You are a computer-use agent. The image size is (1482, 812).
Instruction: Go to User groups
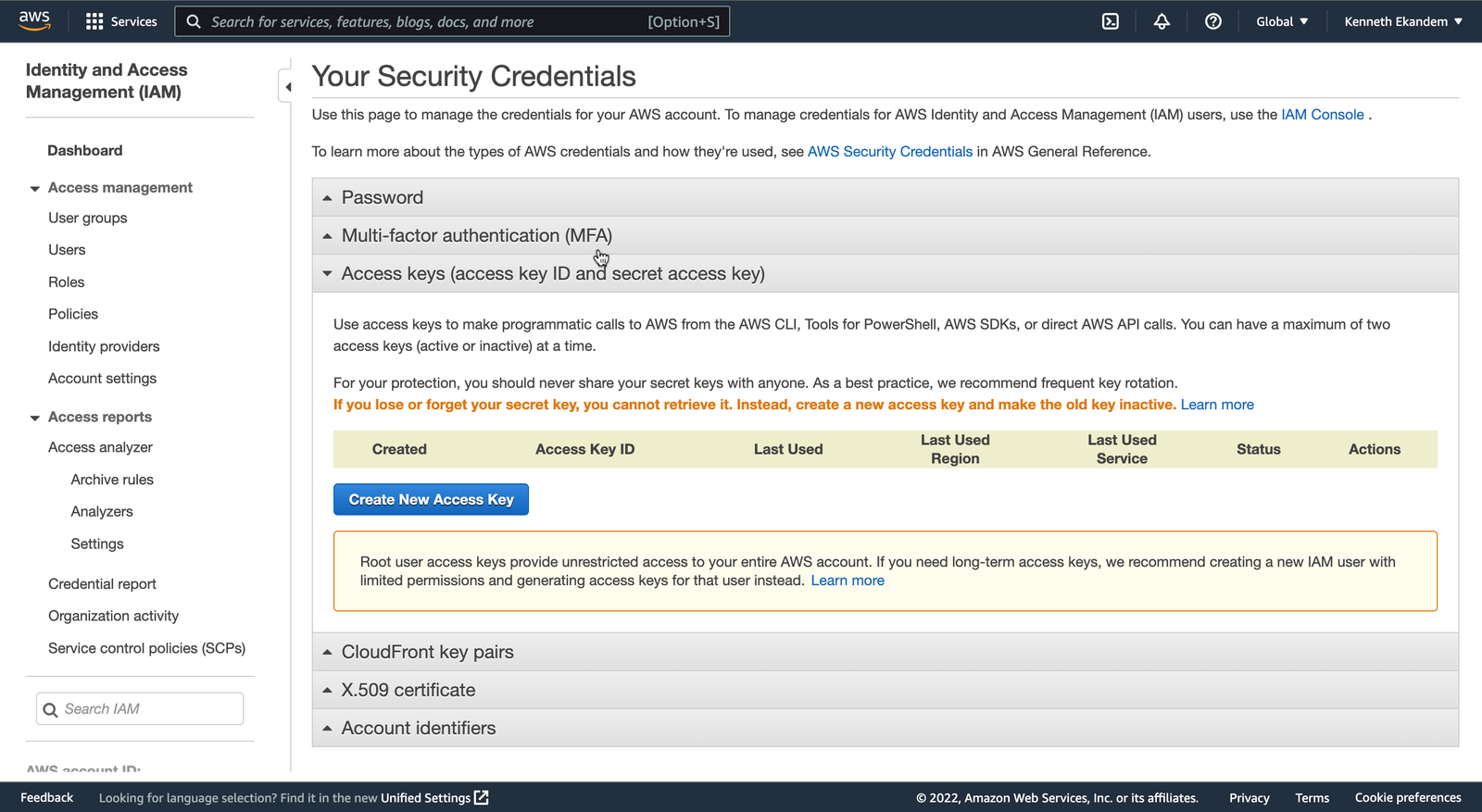pos(88,218)
